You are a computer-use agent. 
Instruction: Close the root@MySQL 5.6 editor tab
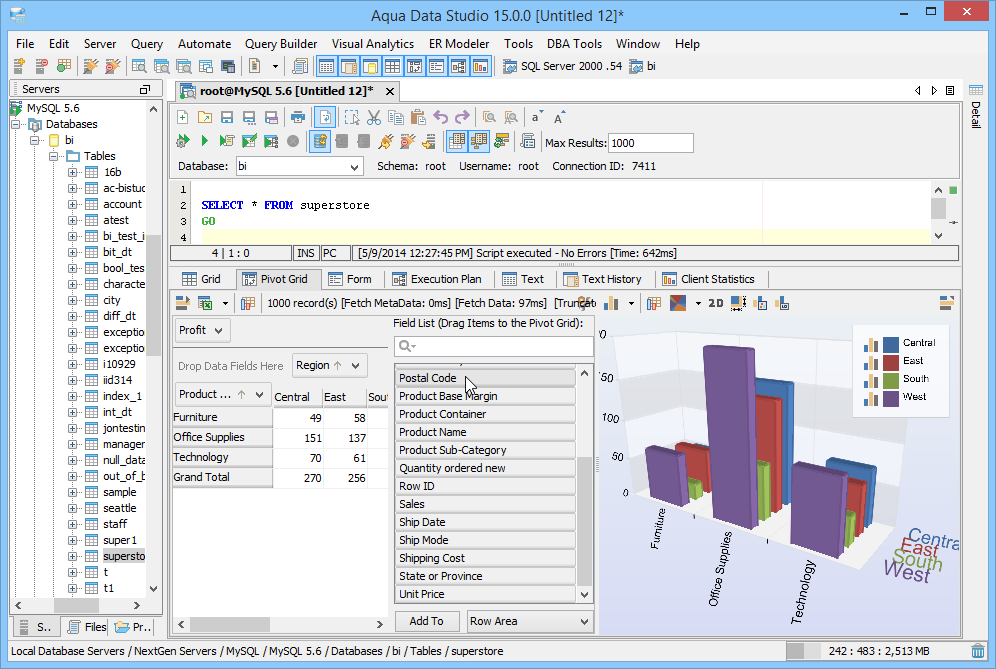pos(390,91)
